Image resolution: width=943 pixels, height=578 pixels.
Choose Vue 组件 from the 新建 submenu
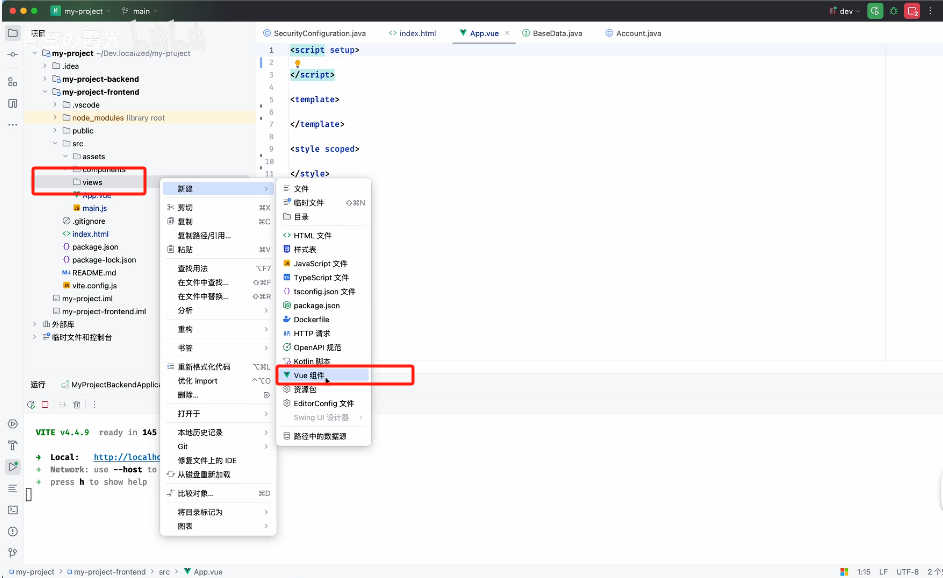pyautogui.click(x=323, y=375)
